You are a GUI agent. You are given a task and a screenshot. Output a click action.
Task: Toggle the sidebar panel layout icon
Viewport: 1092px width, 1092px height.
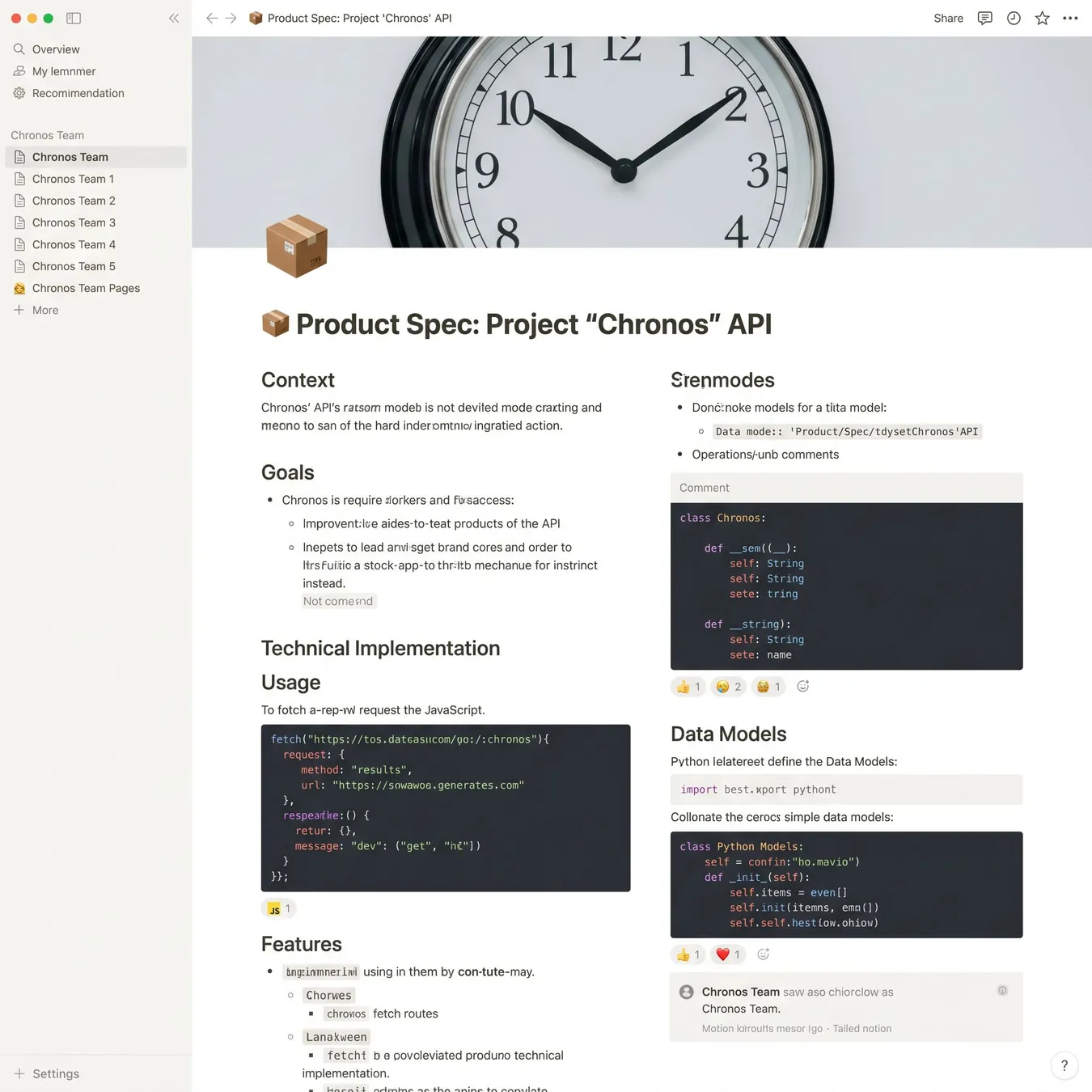pos(74,18)
